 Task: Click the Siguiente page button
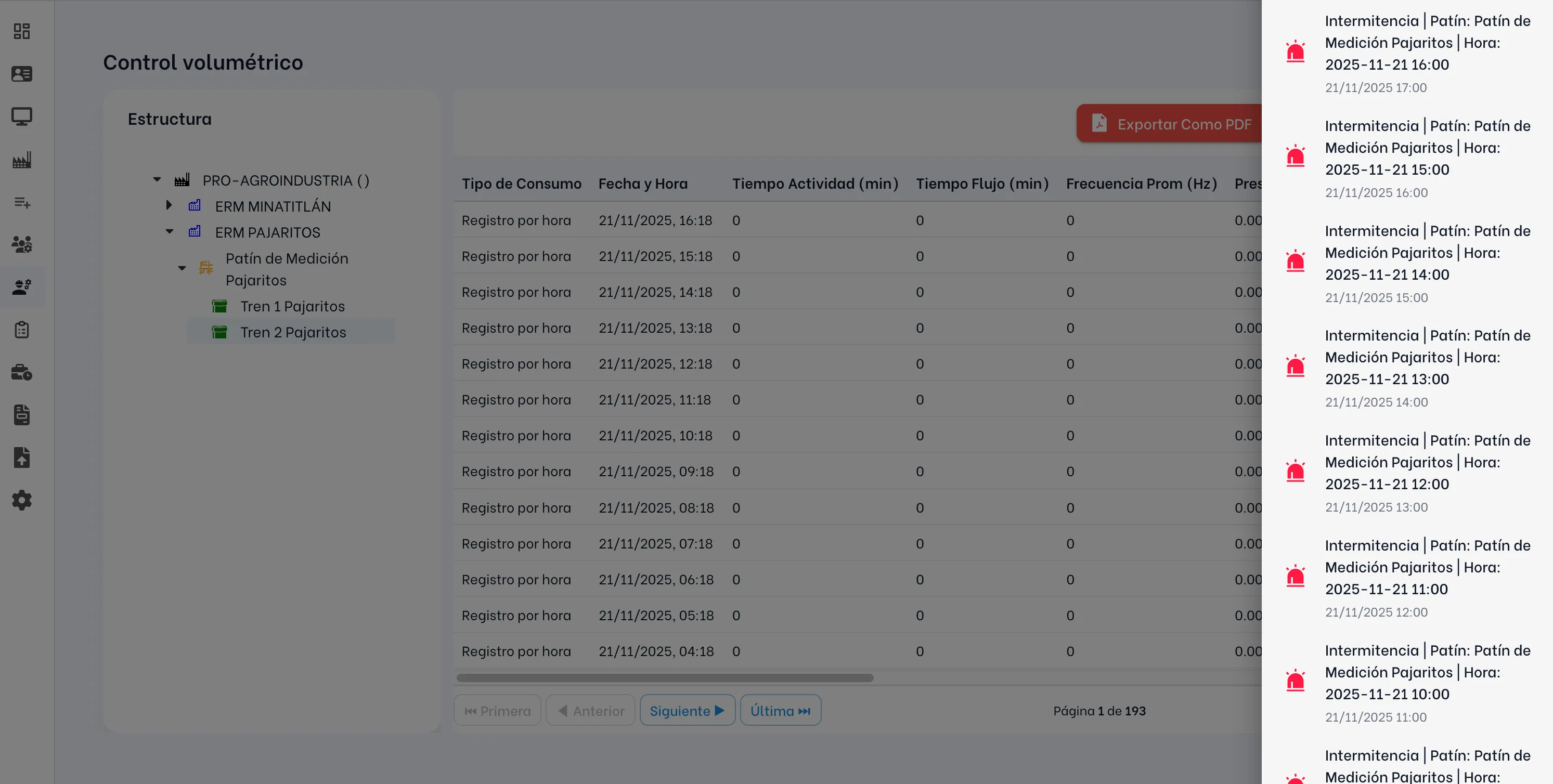687,711
